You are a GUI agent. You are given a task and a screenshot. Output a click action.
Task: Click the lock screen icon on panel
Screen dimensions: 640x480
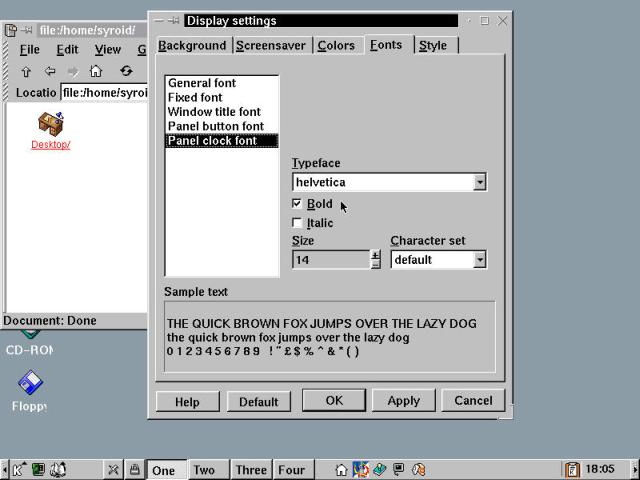pyautogui.click(x=134, y=469)
